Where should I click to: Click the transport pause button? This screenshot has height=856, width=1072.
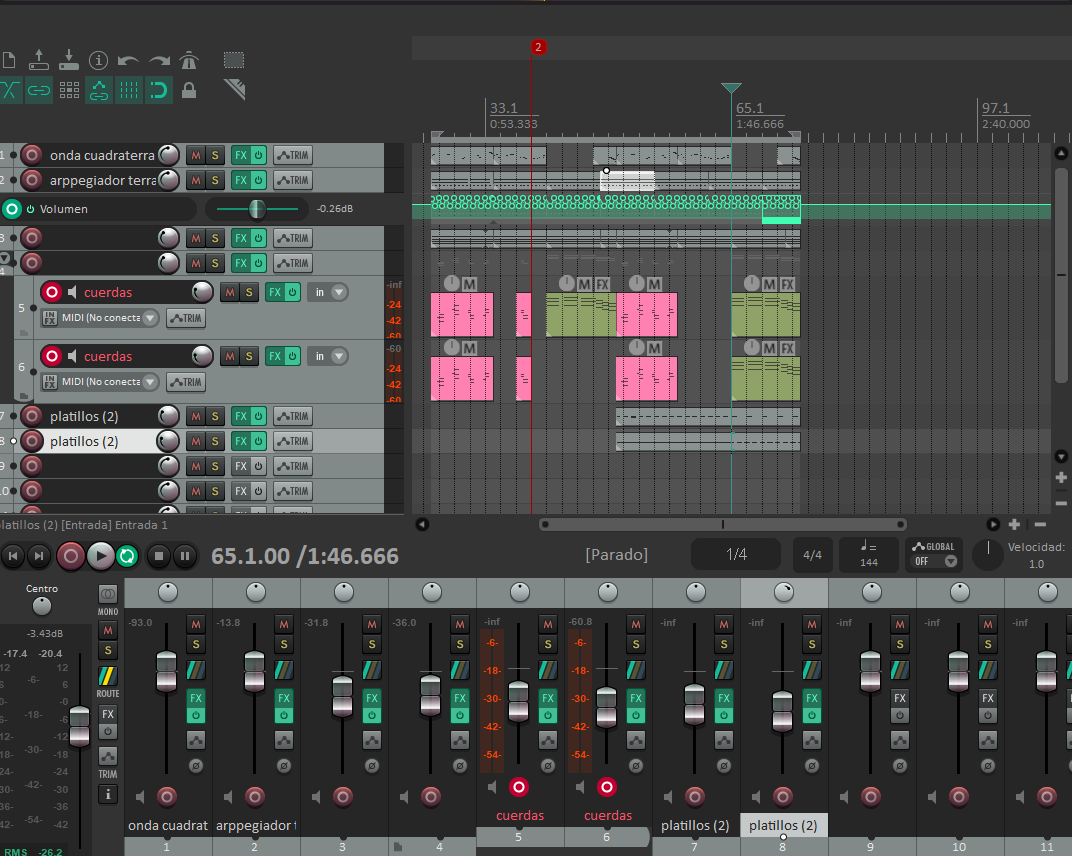(185, 557)
